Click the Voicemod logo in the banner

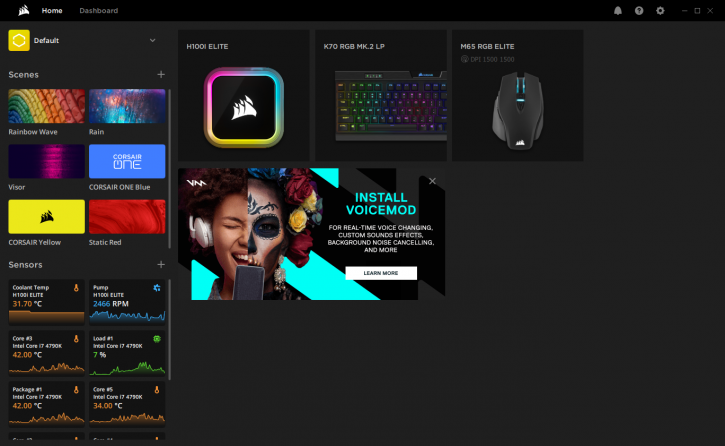(x=197, y=183)
